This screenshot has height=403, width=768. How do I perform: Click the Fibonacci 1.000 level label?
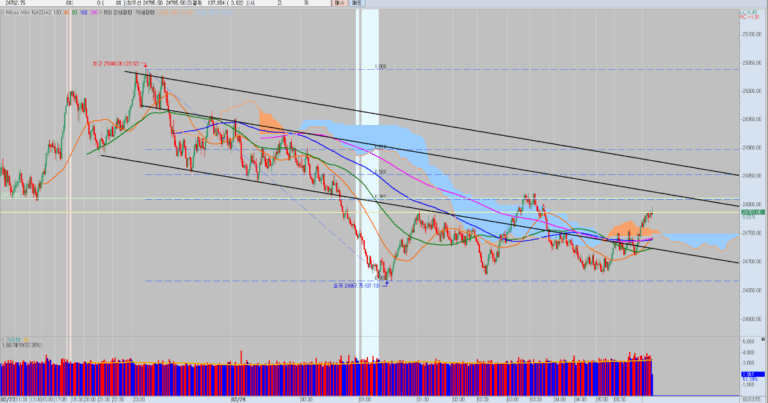pyautogui.click(x=380, y=67)
